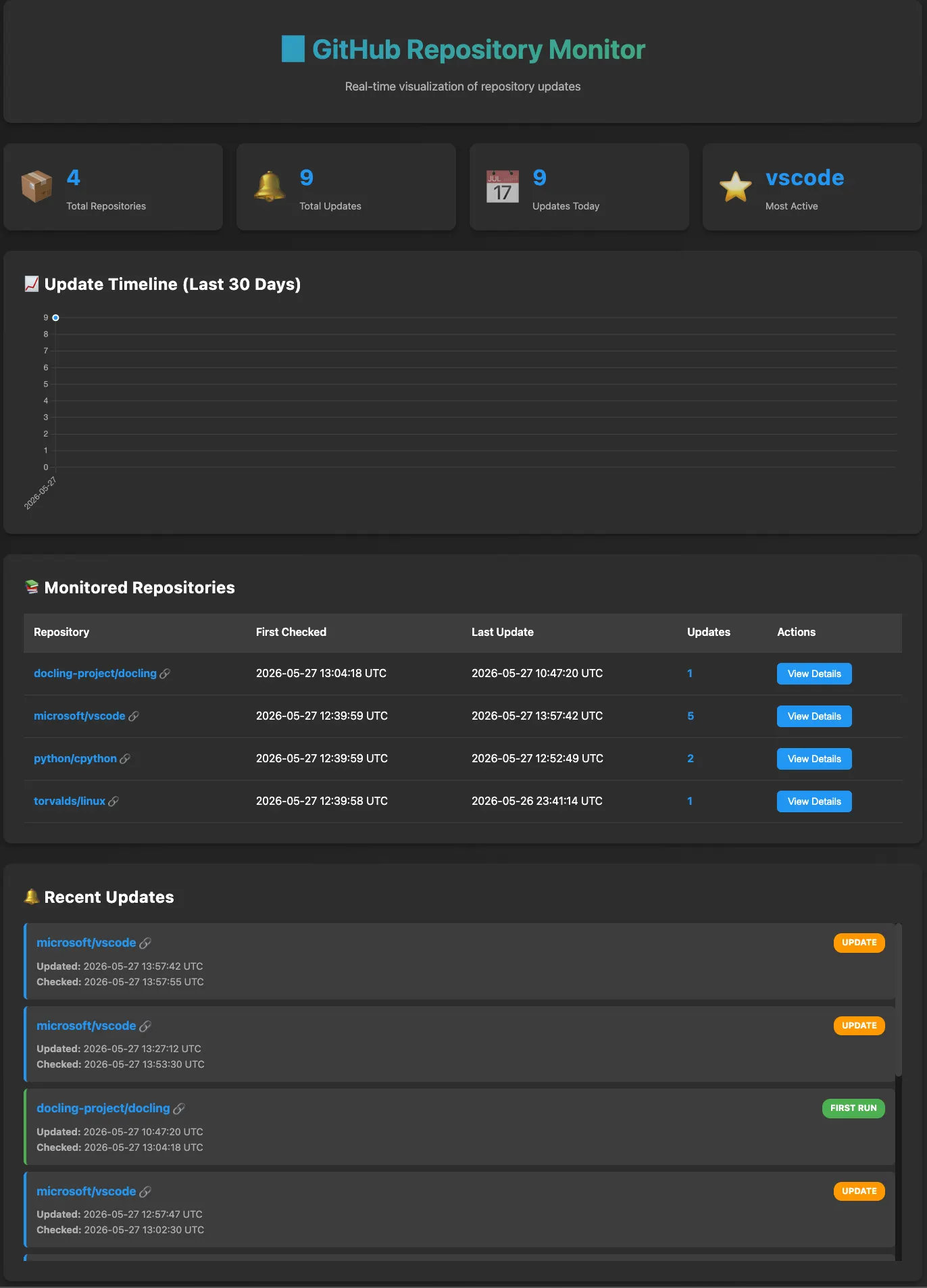Click First Checked 2026-05-27 13:04:18 UTC cell

(321, 673)
